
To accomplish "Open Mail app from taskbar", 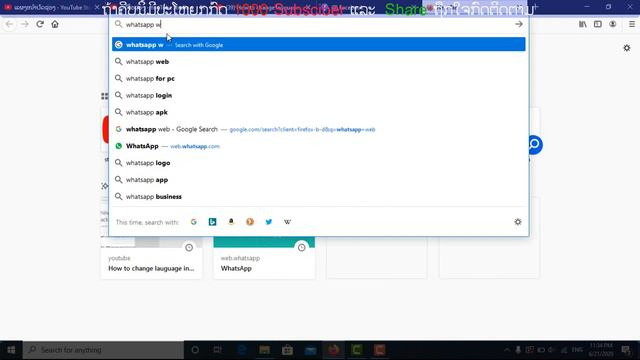I will [311, 350].
